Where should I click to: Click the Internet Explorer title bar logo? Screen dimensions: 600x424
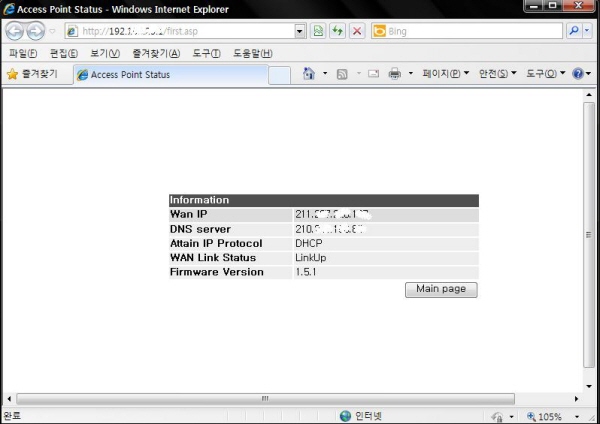tap(9, 9)
